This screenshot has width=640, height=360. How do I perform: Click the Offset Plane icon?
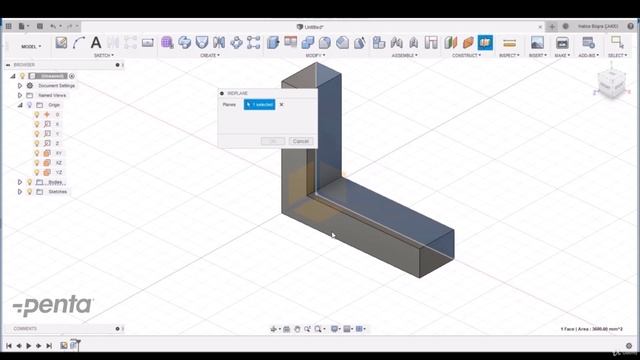tap(451, 42)
